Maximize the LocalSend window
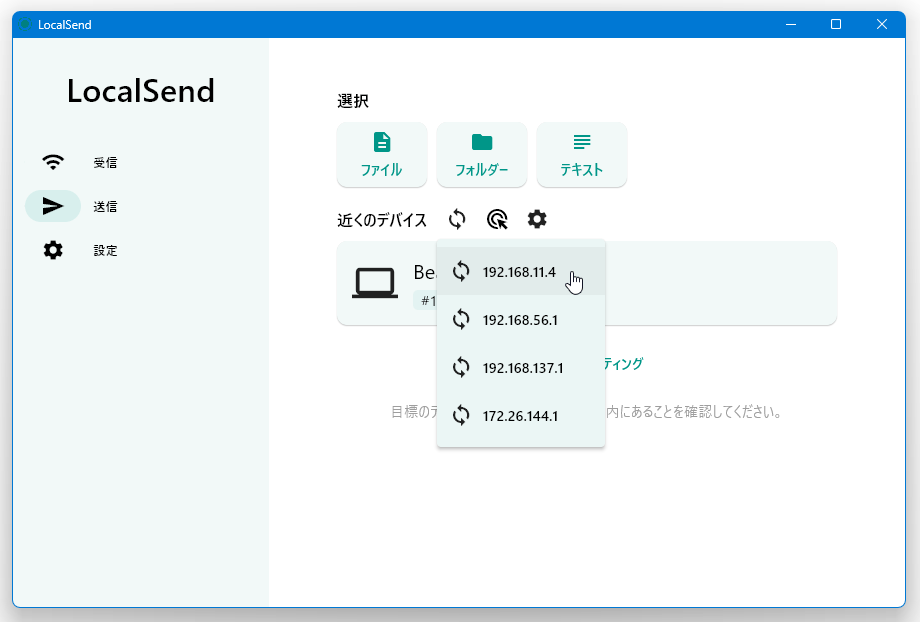 pos(836,24)
